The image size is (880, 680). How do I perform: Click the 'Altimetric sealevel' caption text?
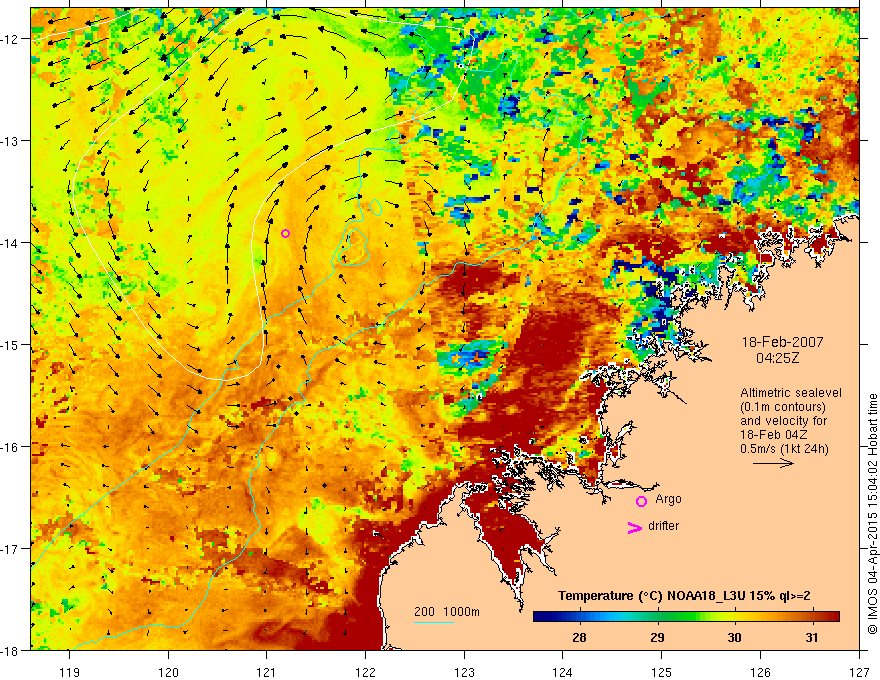[x=791, y=393]
